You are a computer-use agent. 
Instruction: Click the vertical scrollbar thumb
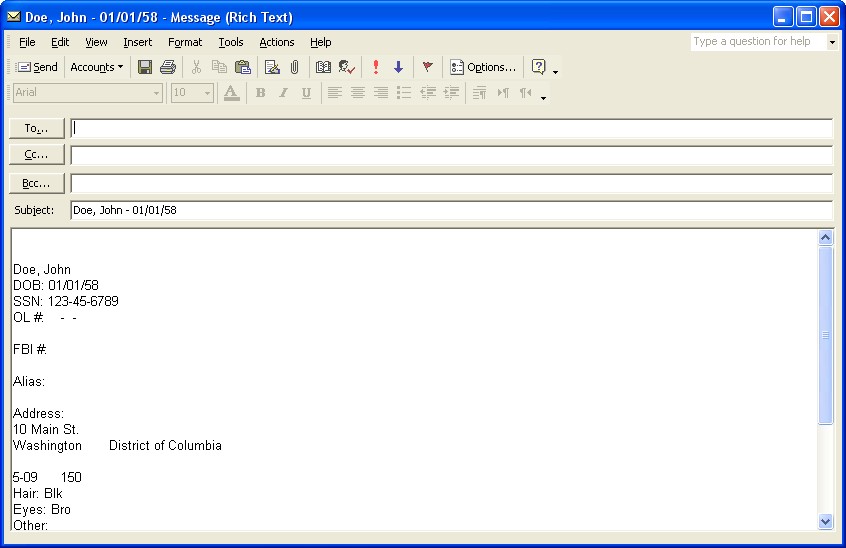pyautogui.click(x=825, y=335)
